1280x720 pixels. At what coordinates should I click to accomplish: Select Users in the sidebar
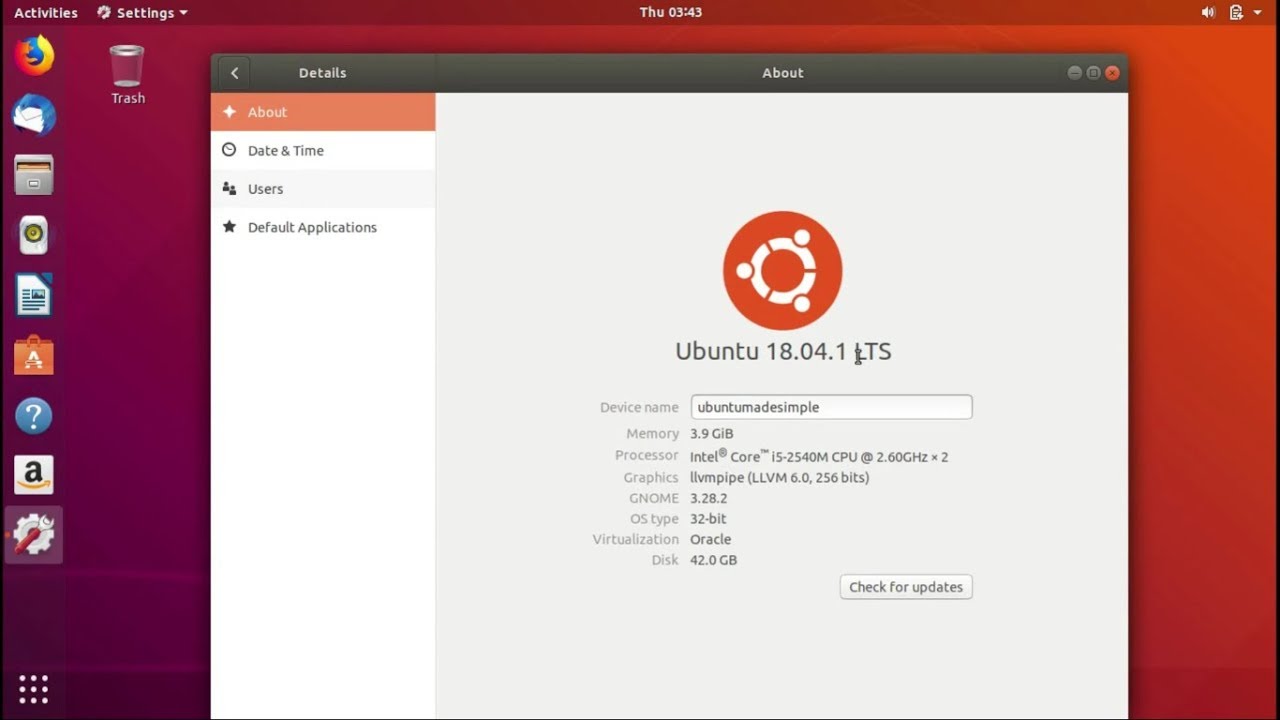point(323,188)
